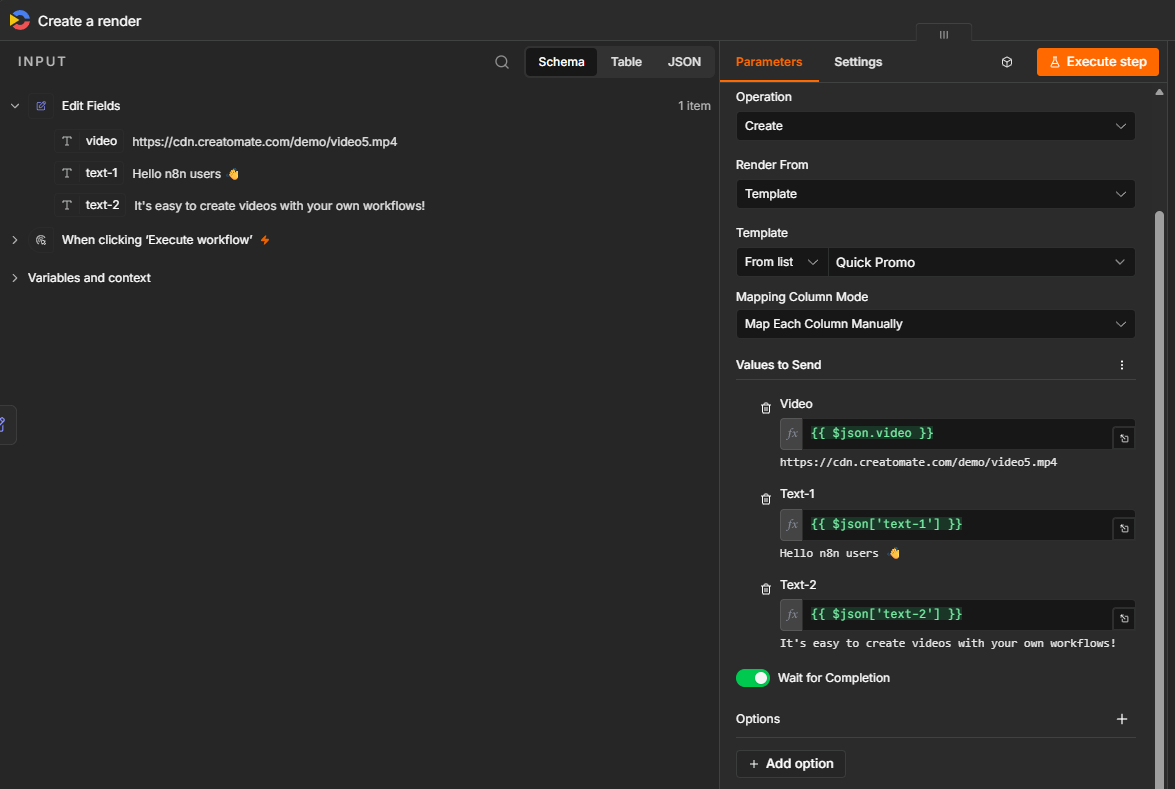Click the 'Create a render' title
This screenshot has height=789, width=1175.
point(89,21)
